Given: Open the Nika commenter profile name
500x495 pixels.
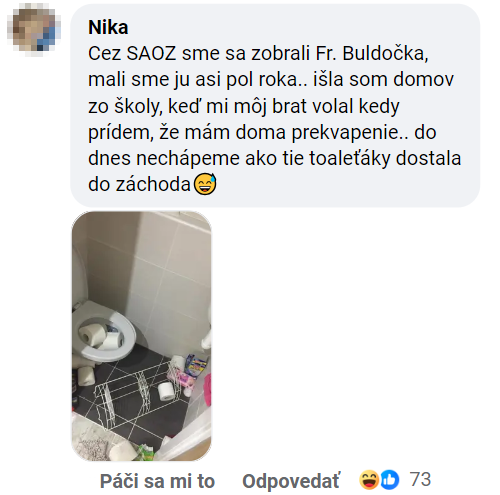Looking at the screenshot, I should pos(108,27).
